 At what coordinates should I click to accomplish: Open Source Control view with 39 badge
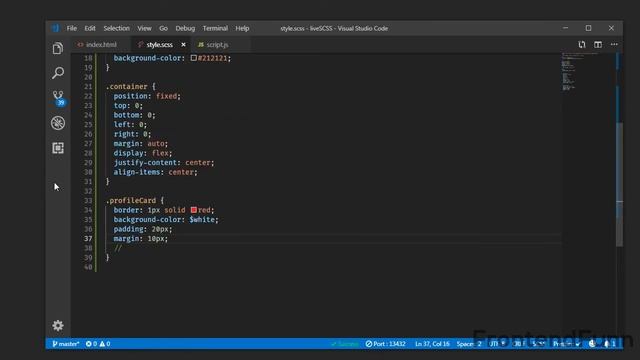(x=58, y=98)
